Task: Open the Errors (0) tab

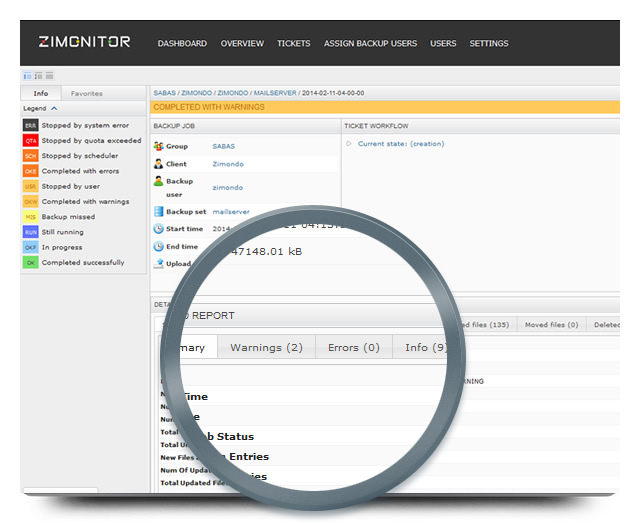Action: (x=354, y=348)
